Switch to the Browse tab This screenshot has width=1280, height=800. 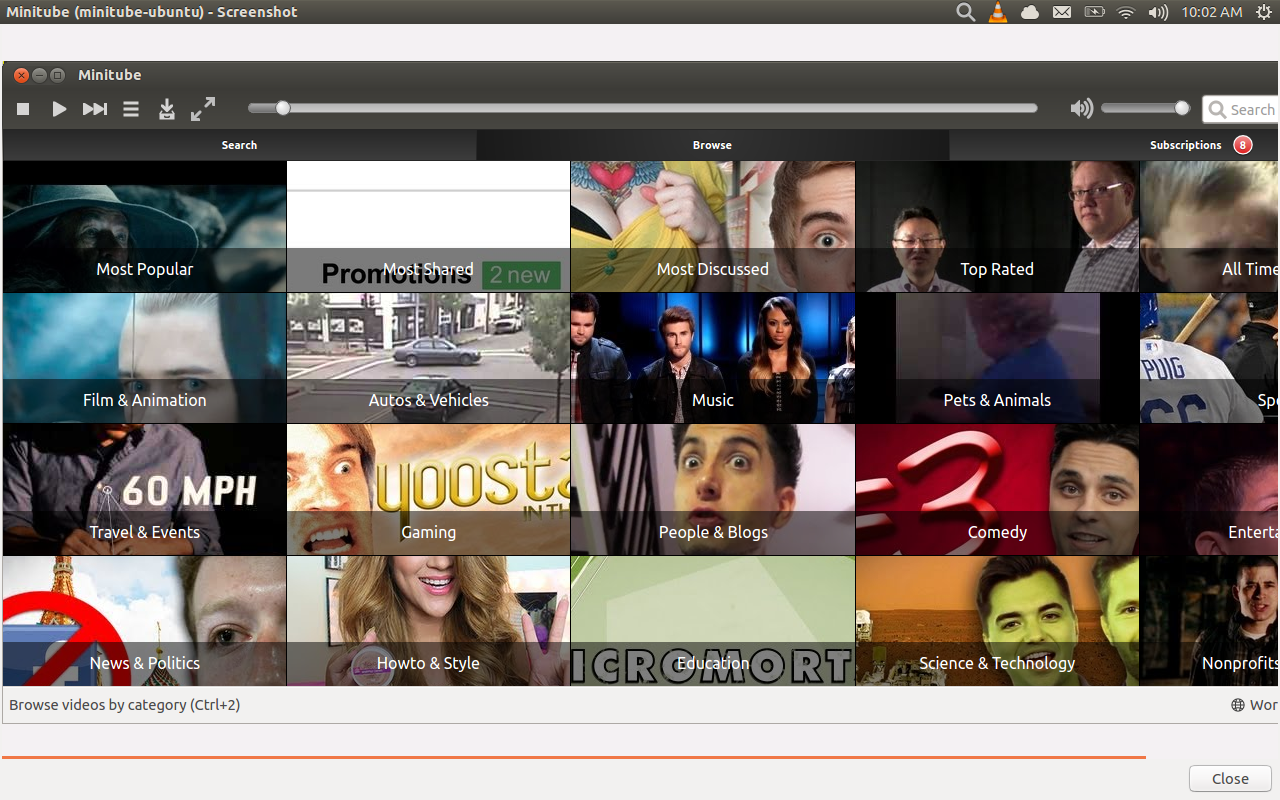coord(712,145)
